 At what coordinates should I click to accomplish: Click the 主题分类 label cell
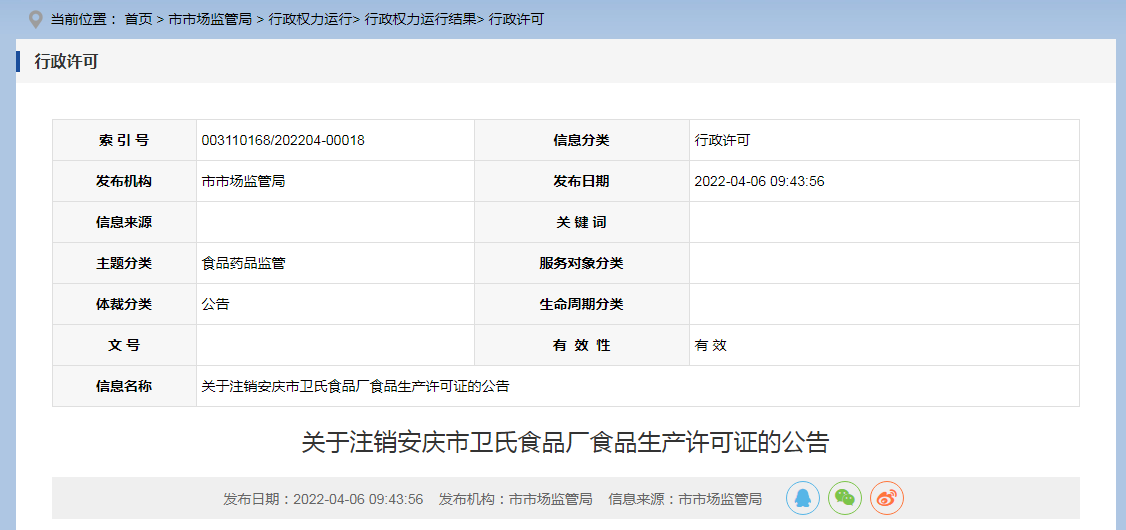click(x=124, y=264)
